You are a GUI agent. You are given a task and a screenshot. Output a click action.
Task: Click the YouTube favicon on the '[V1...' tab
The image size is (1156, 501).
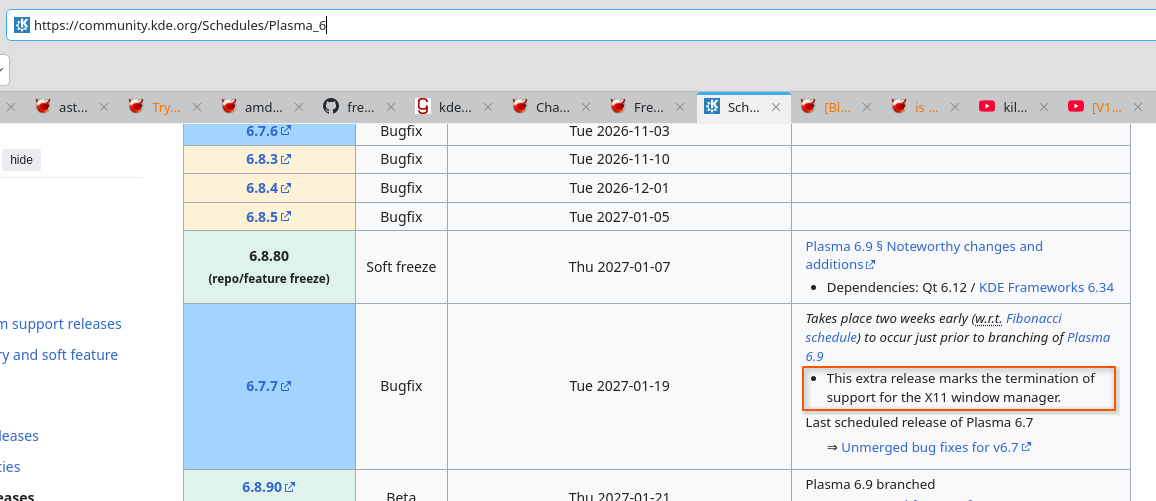[1076, 107]
